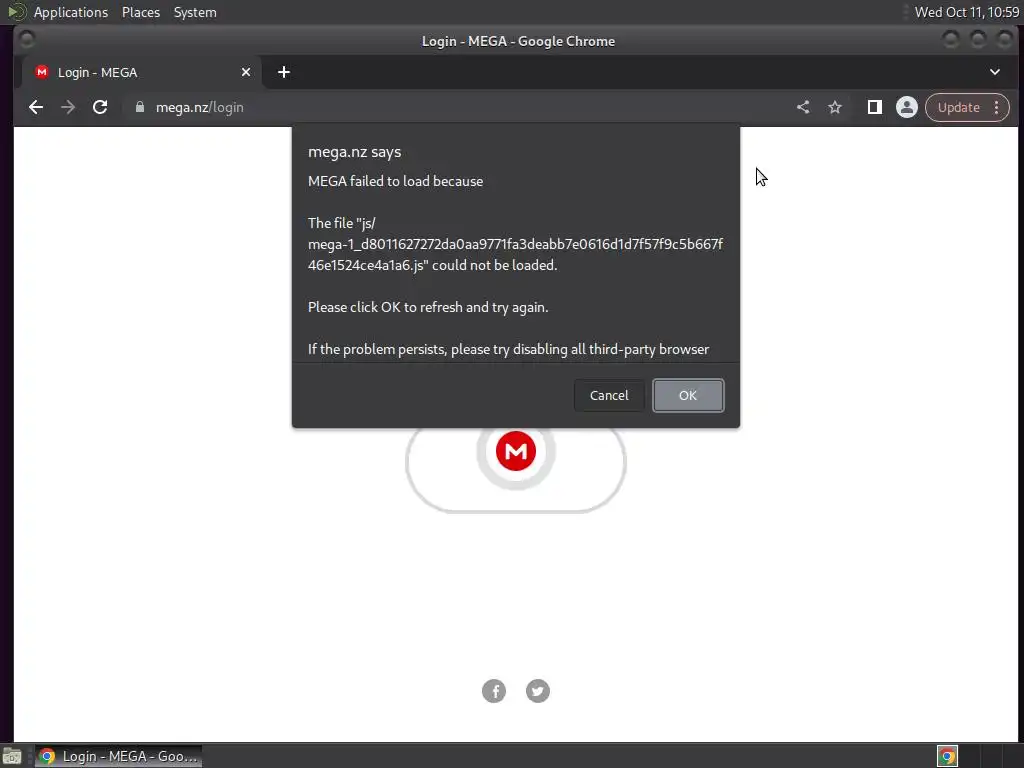This screenshot has width=1024, height=768.
Task: Click the Chrome Update button
Action: click(x=958, y=107)
